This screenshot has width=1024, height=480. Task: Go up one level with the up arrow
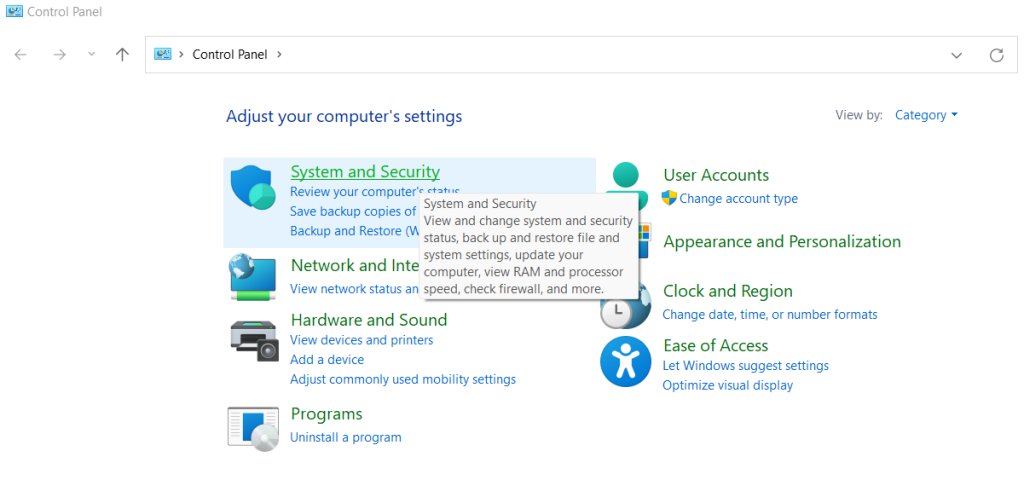tap(122, 54)
